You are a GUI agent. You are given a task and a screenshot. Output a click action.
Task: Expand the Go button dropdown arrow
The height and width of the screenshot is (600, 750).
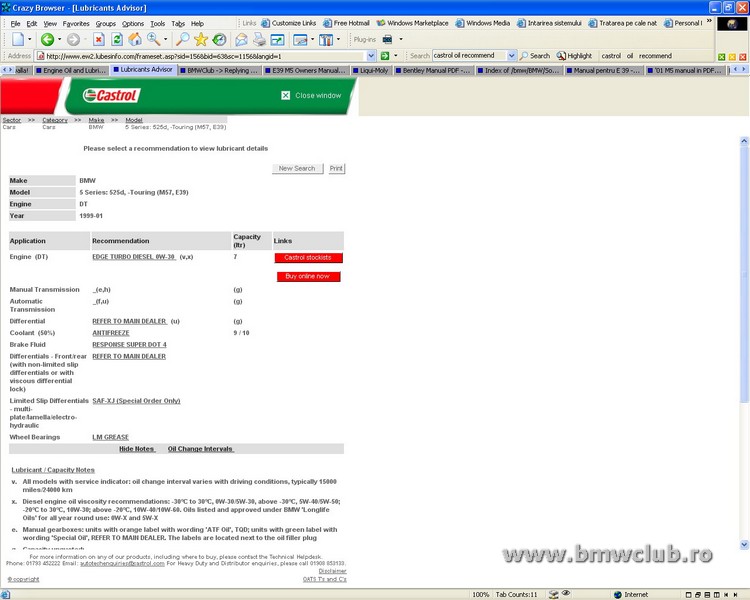tap(396, 56)
